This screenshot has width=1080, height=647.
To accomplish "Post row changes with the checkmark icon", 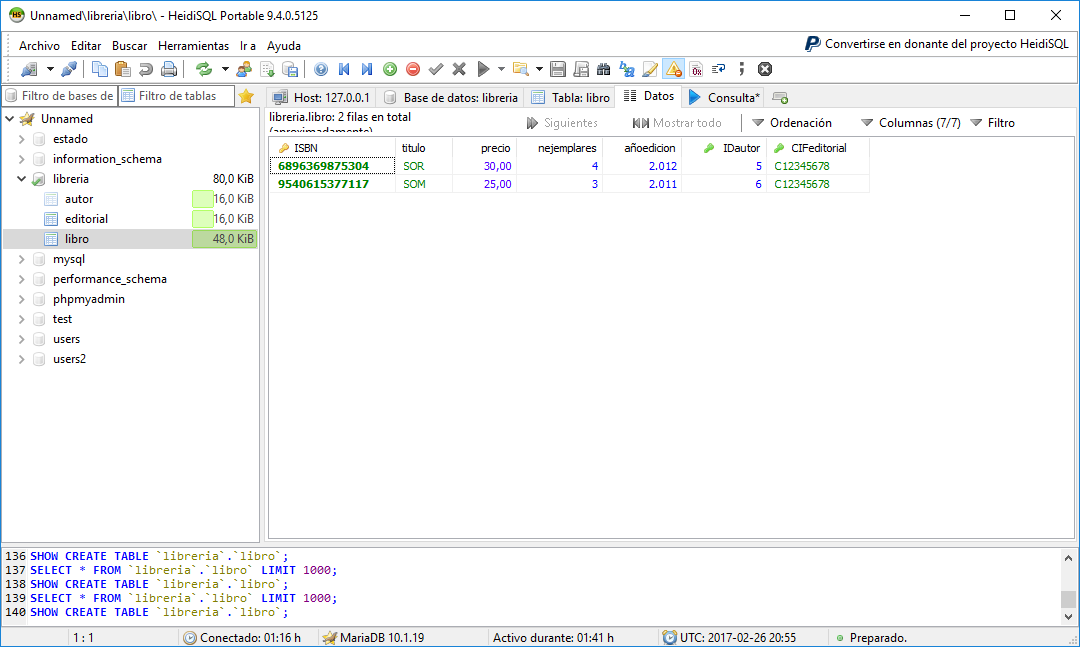I will click(x=435, y=68).
